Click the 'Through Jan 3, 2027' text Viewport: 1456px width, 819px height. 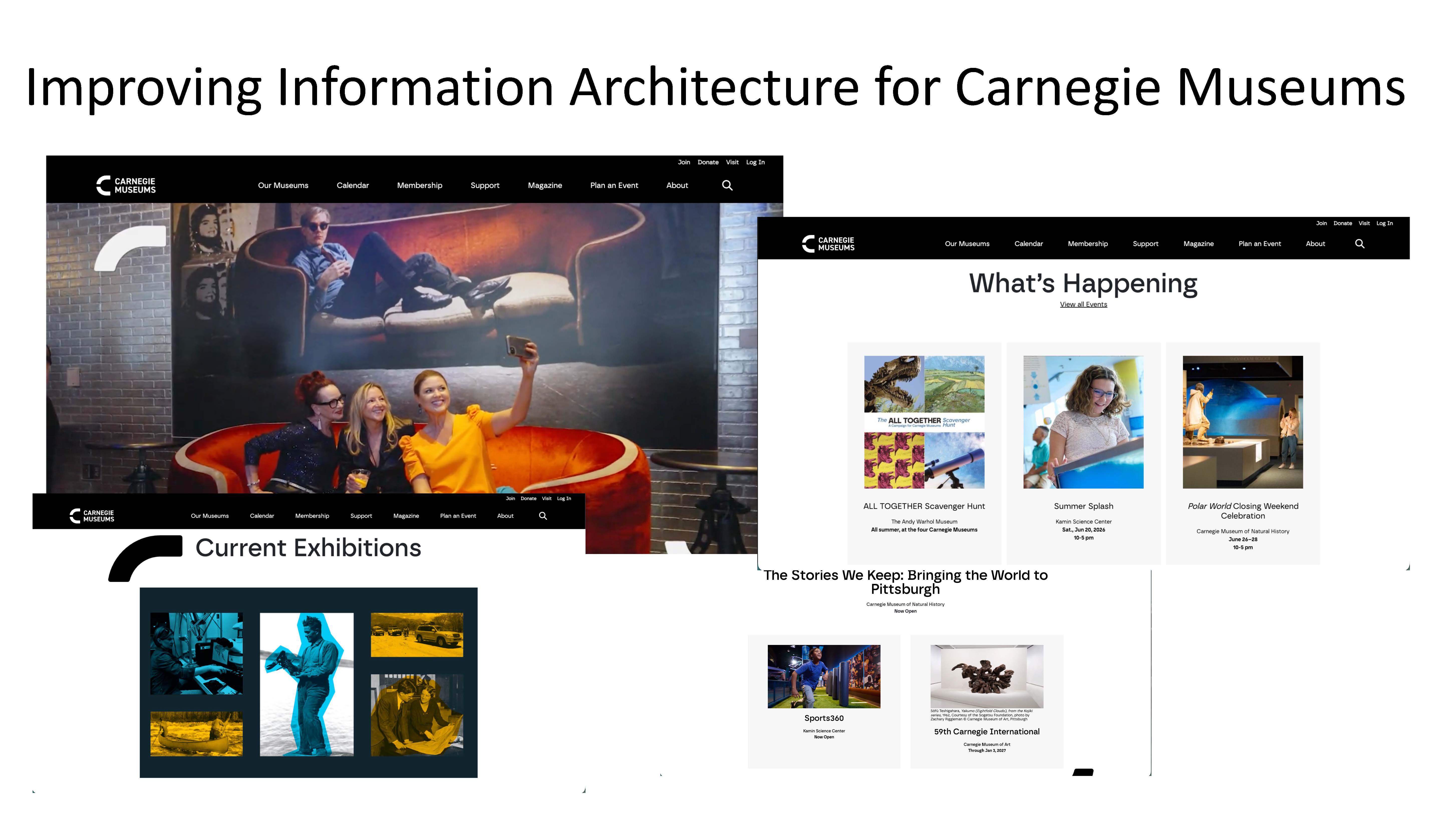[987, 751]
